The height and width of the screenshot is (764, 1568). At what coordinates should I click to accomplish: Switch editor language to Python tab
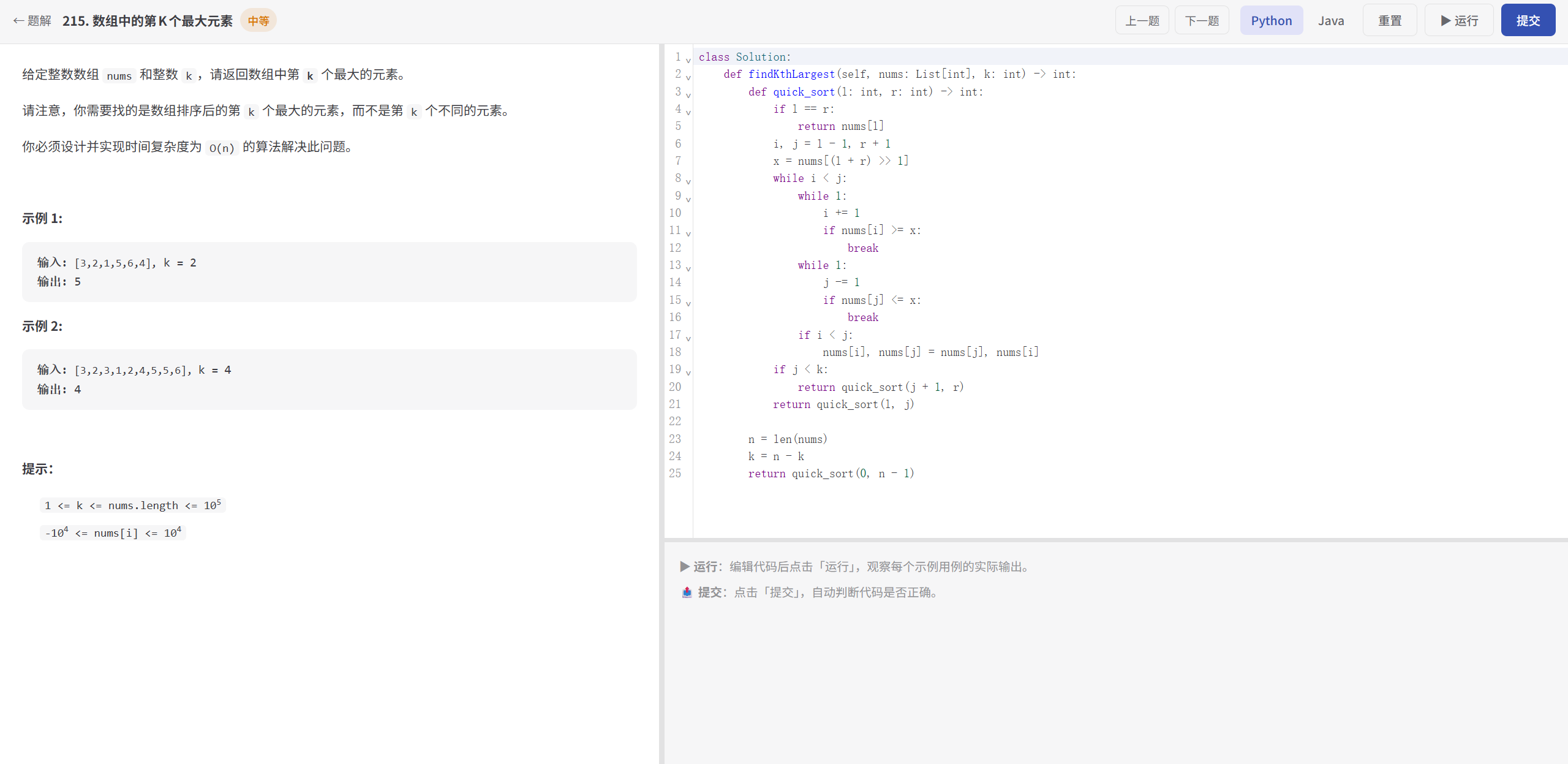click(1271, 21)
